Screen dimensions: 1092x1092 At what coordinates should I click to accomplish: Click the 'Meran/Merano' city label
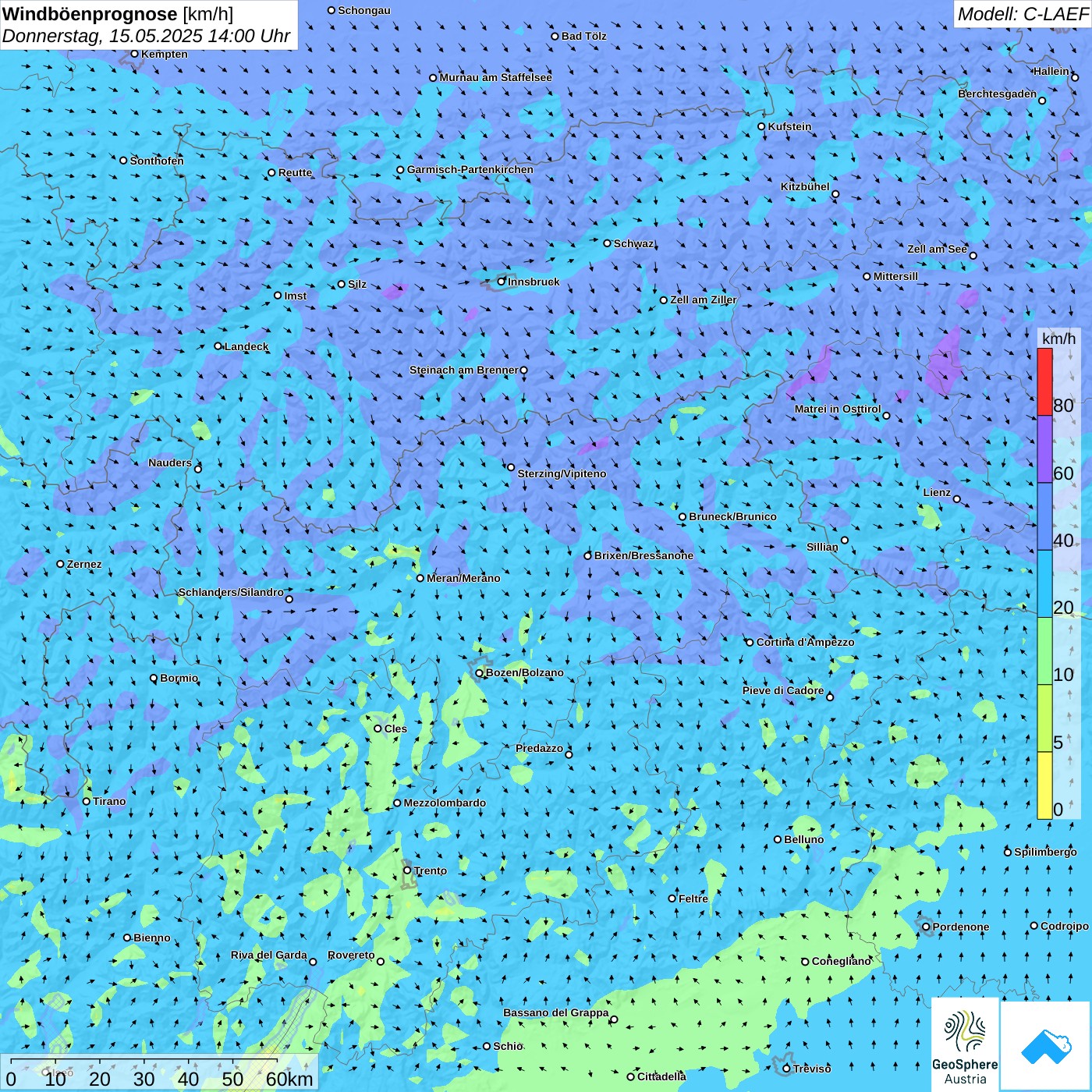tap(463, 579)
